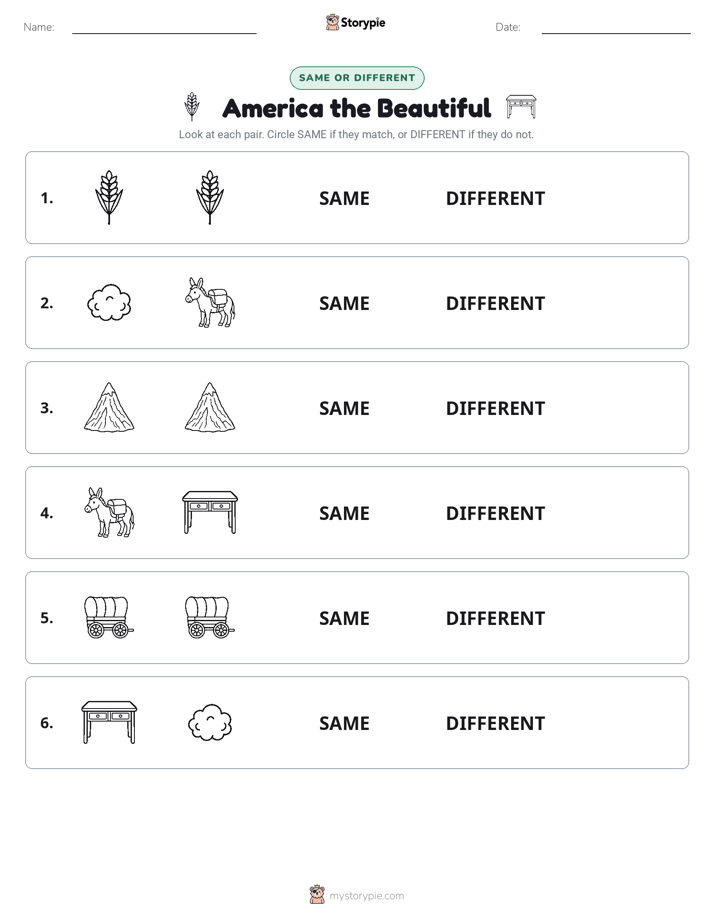Choose SAME for question 1
The image size is (714, 924).
344,199
